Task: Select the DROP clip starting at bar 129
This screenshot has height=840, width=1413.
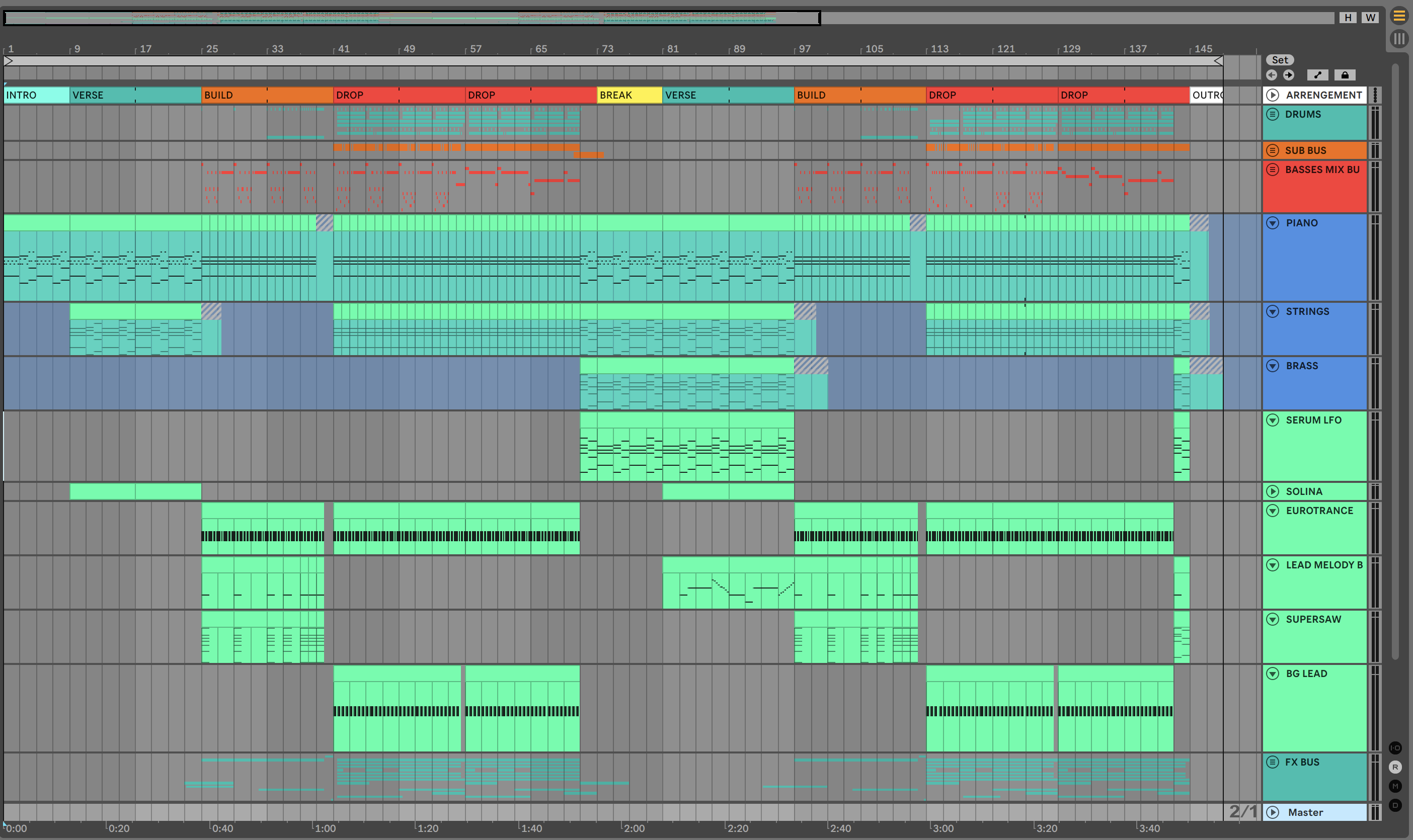Action: [x=1124, y=95]
